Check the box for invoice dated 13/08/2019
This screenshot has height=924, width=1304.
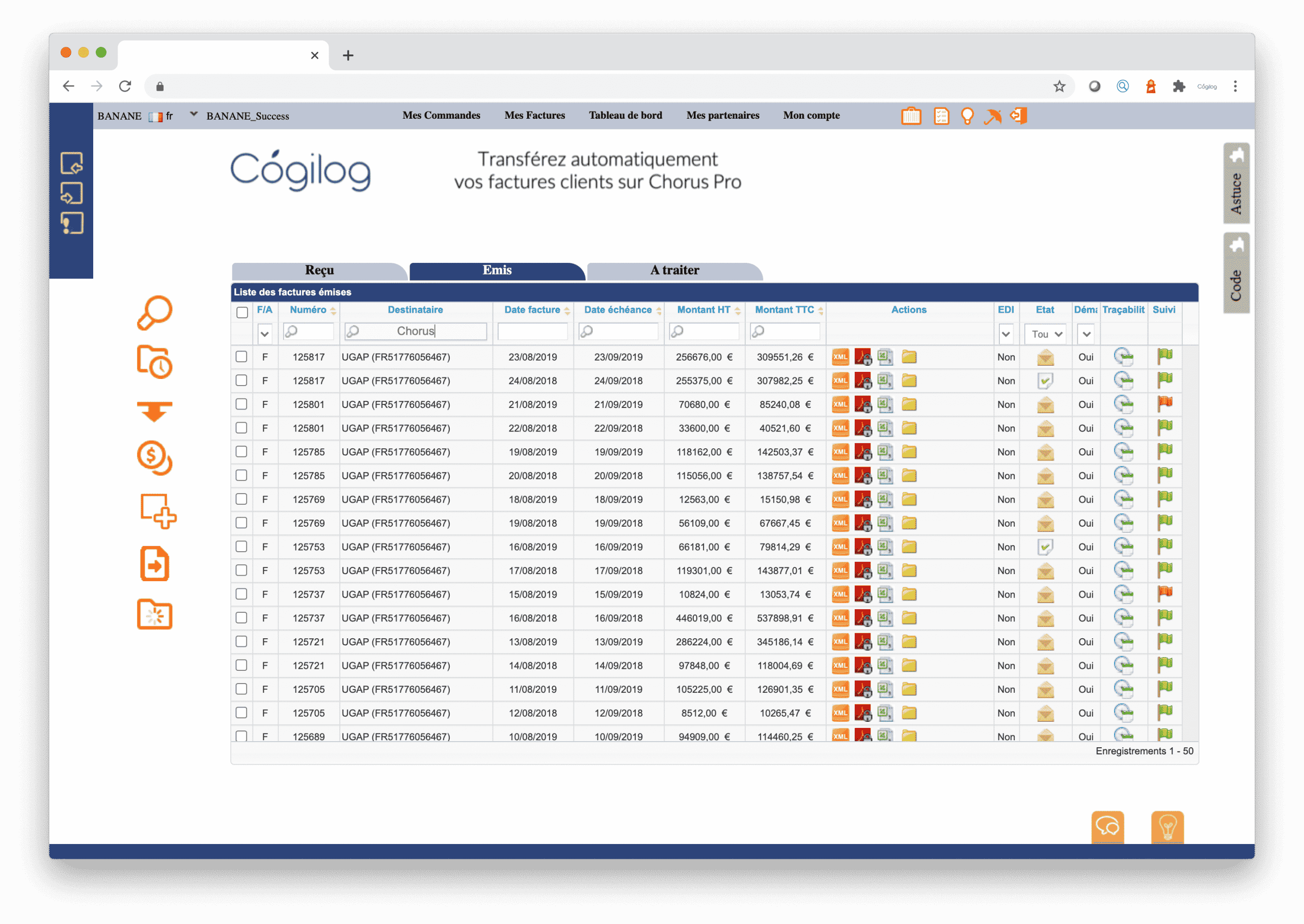click(241, 641)
